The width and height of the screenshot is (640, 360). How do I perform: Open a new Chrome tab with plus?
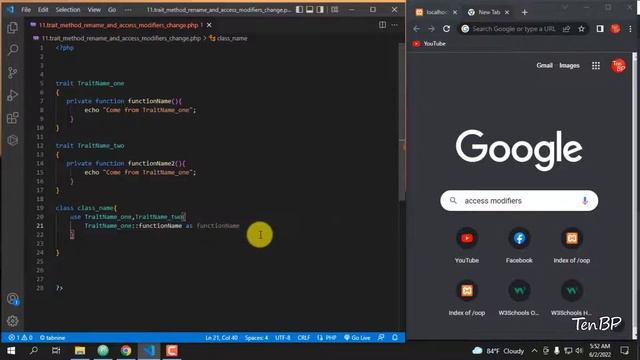pos(524,12)
